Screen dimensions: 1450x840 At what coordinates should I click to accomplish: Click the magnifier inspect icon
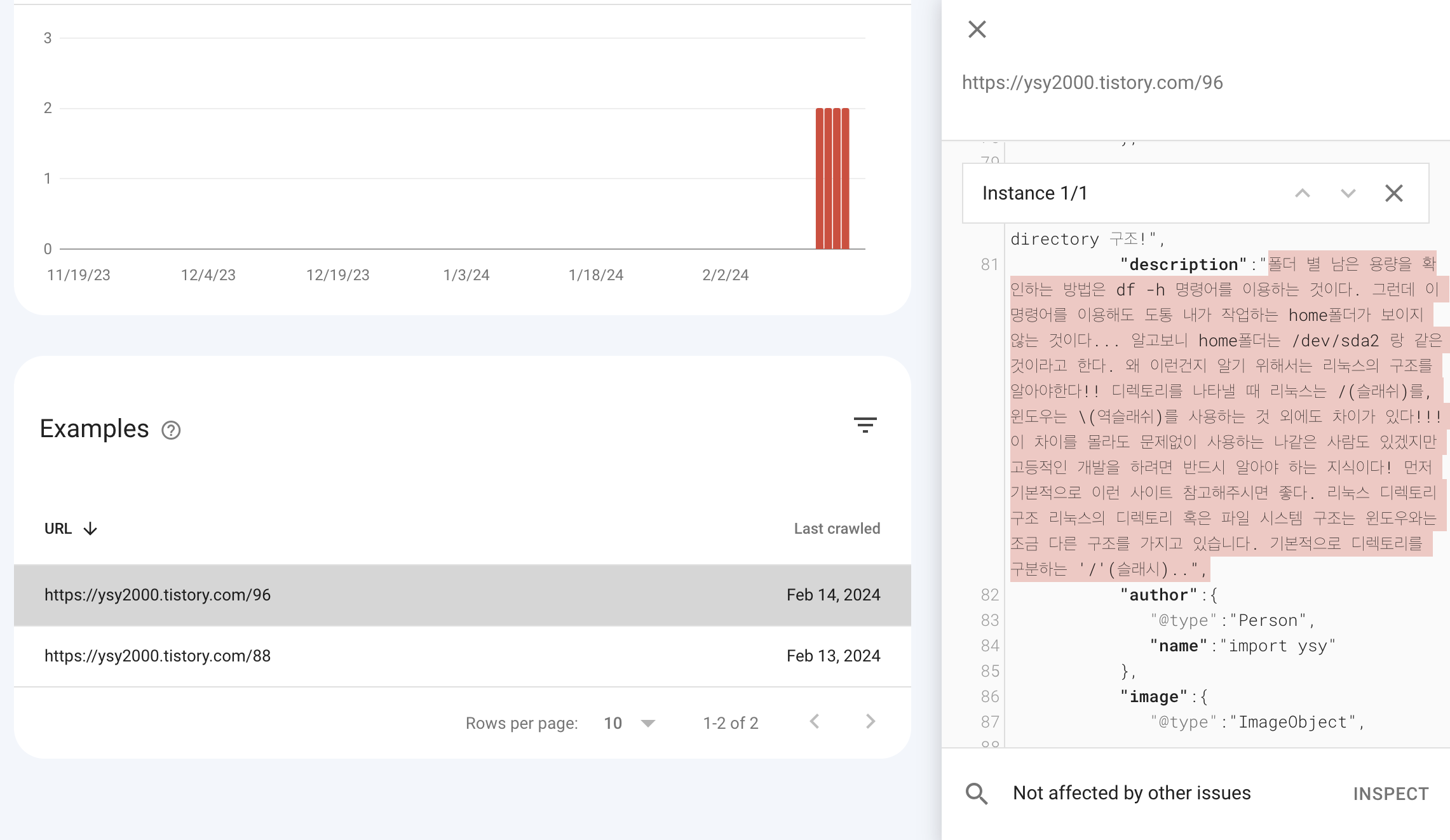point(977,793)
